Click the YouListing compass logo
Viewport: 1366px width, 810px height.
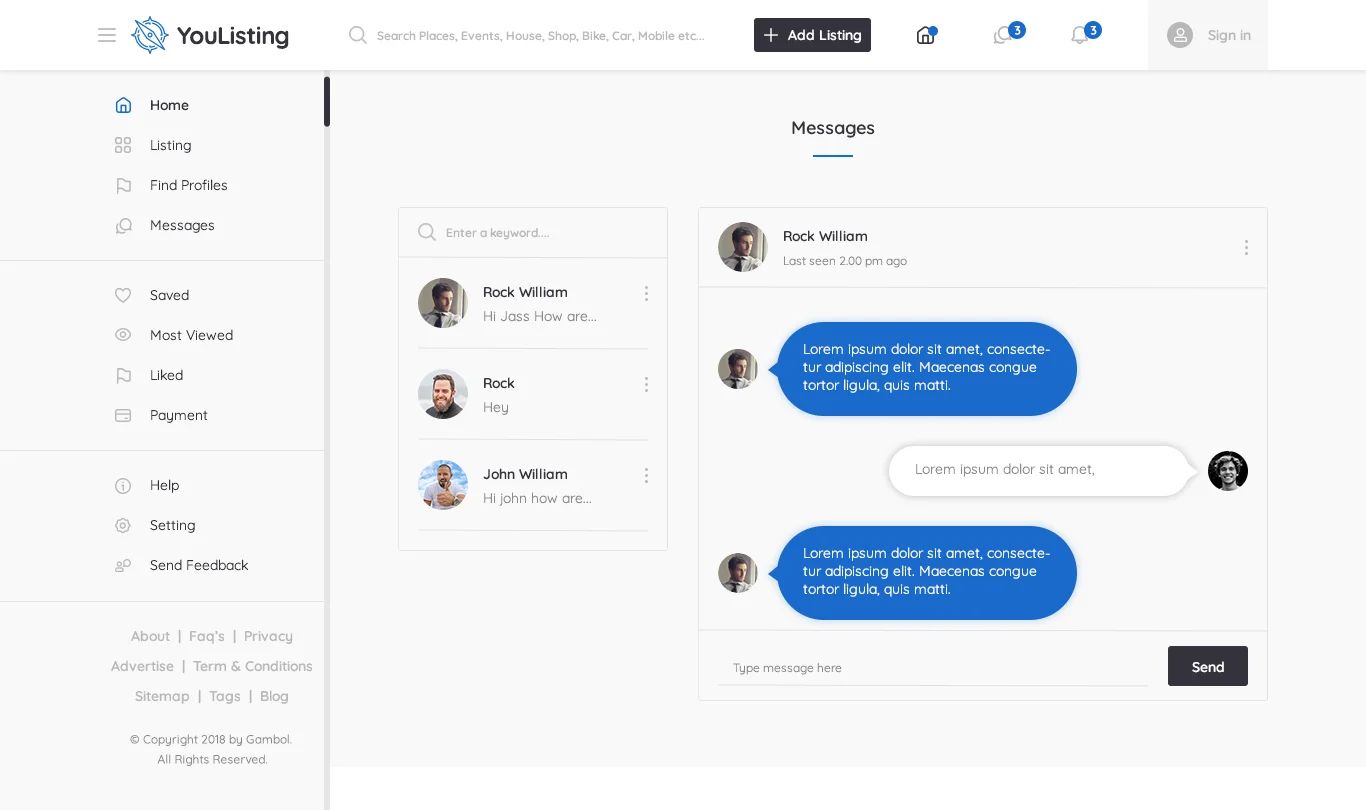coord(149,35)
